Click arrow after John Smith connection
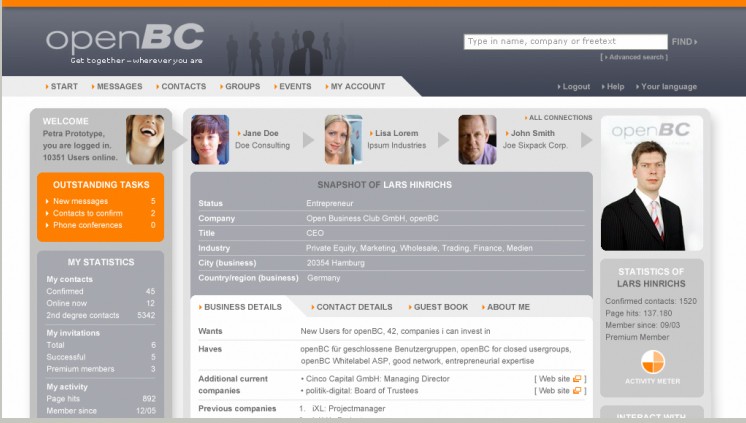Viewport: 746px width, 423px height. [587, 140]
